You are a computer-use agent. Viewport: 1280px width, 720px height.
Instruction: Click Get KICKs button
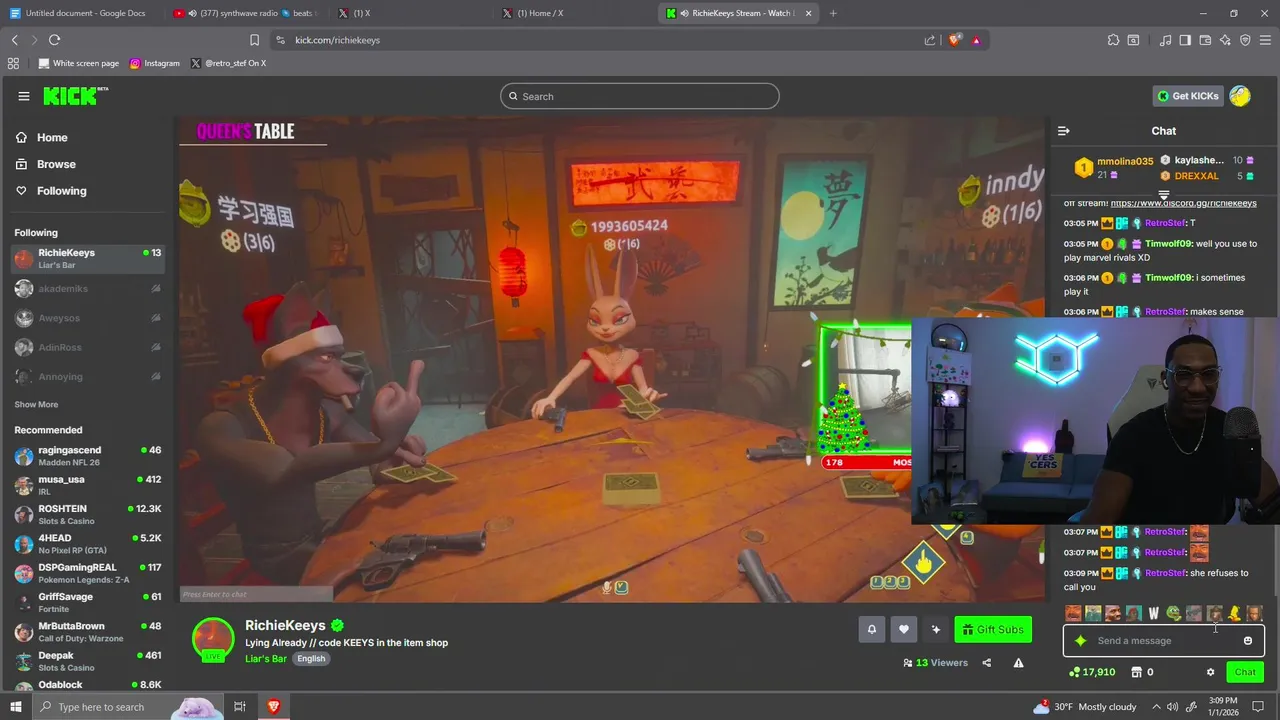point(1188,96)
